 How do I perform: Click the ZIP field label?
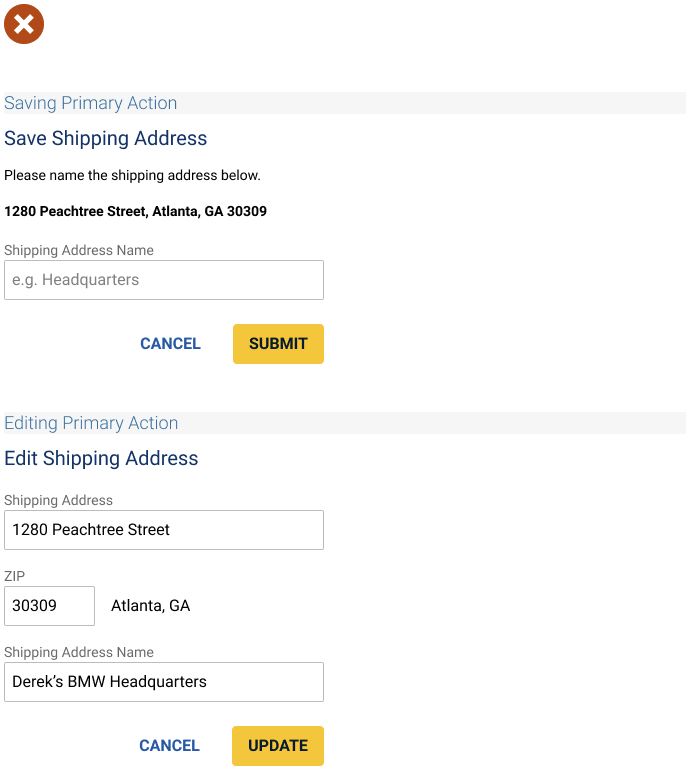[14, 576]
